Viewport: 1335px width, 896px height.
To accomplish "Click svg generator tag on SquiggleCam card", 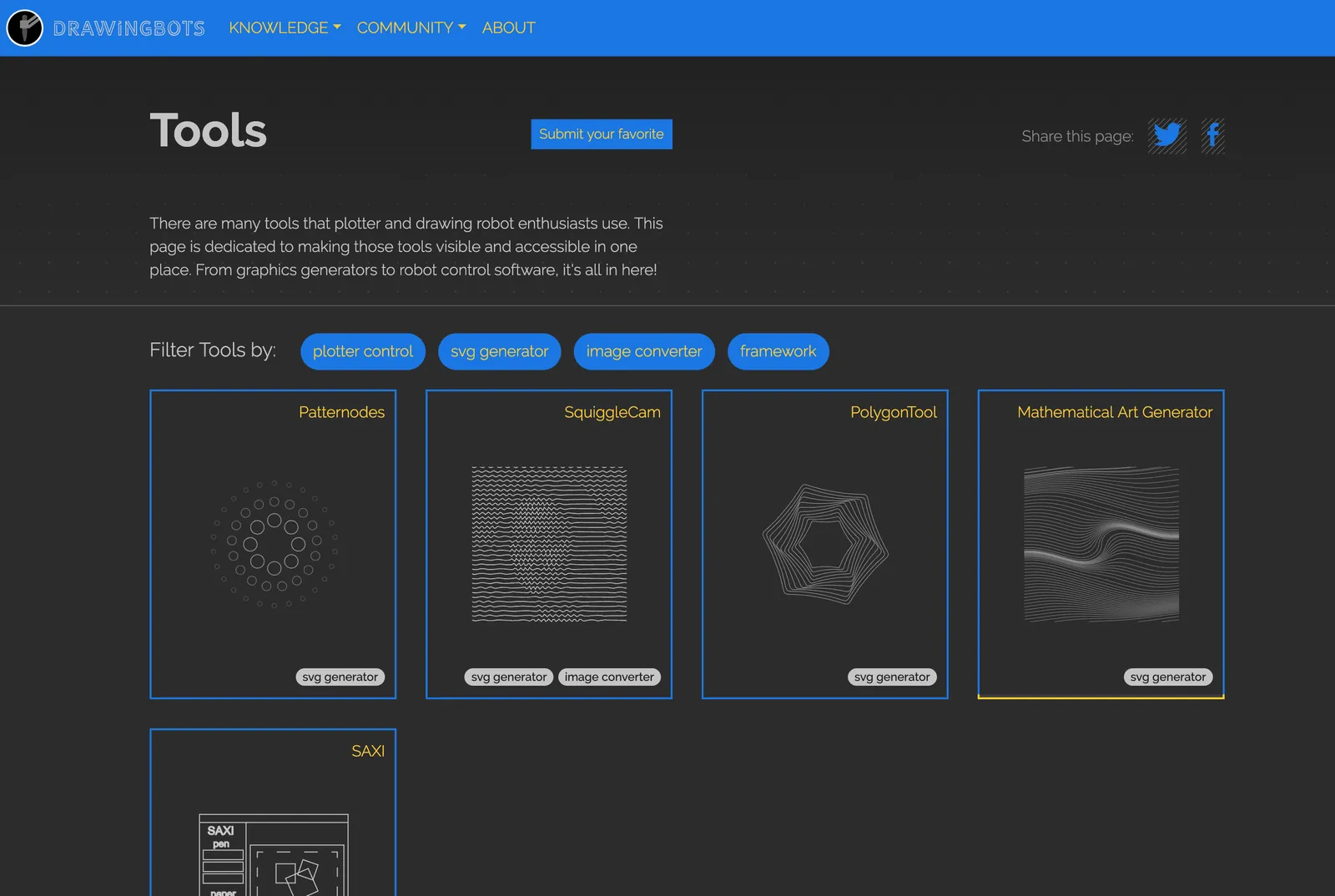I will point(509,677).
